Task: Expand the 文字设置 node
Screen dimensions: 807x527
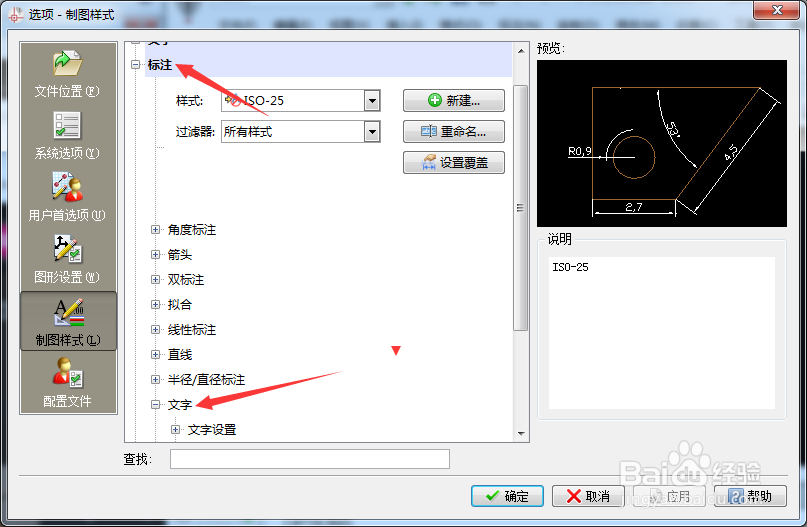Action: 176,429
